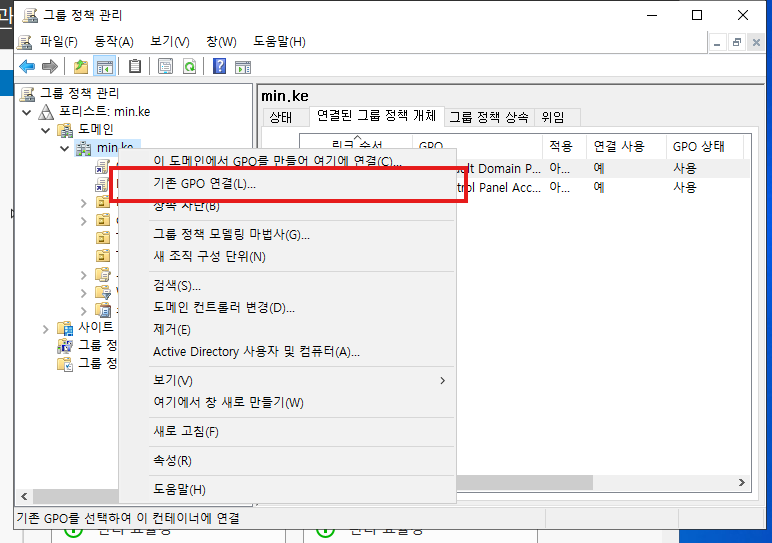Collapse the min.ke domain node
The width and height of the screenshot is (772, 543).
[64, 148]
